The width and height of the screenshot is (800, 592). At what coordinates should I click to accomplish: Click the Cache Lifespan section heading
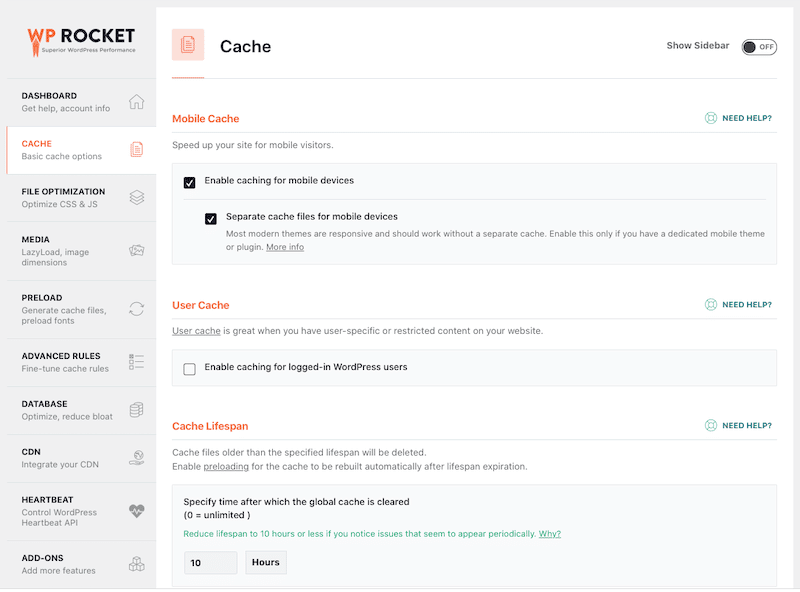pyautogui.click(x=210, y=426)
